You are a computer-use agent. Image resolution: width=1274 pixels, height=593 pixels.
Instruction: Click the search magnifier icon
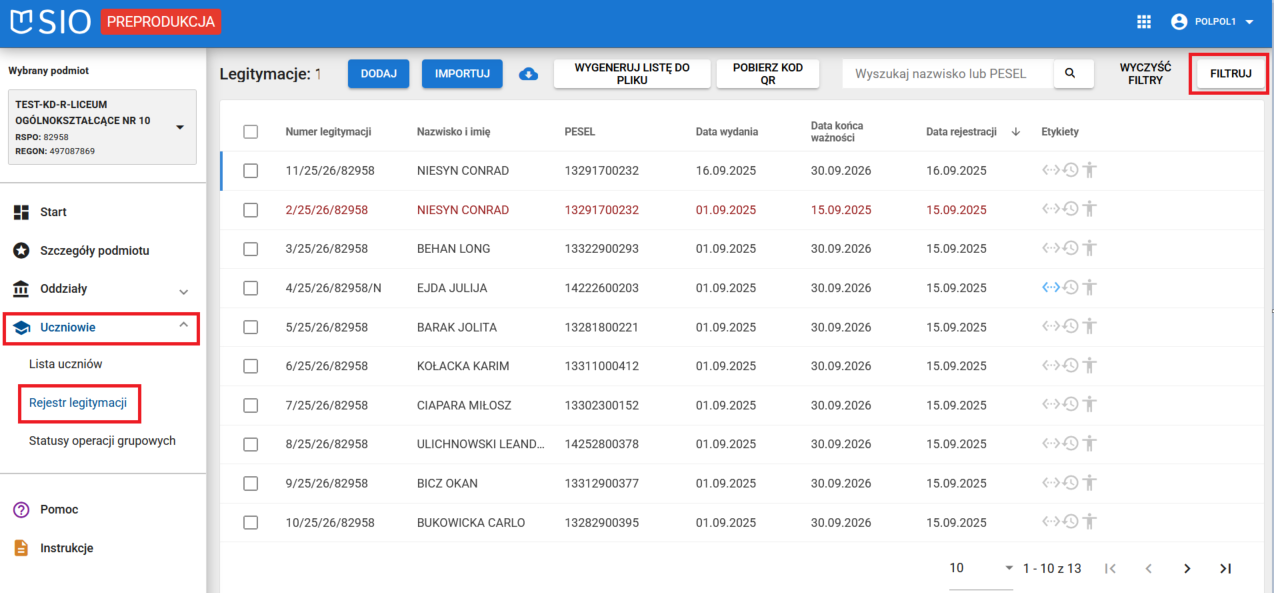coord(1070,73)
